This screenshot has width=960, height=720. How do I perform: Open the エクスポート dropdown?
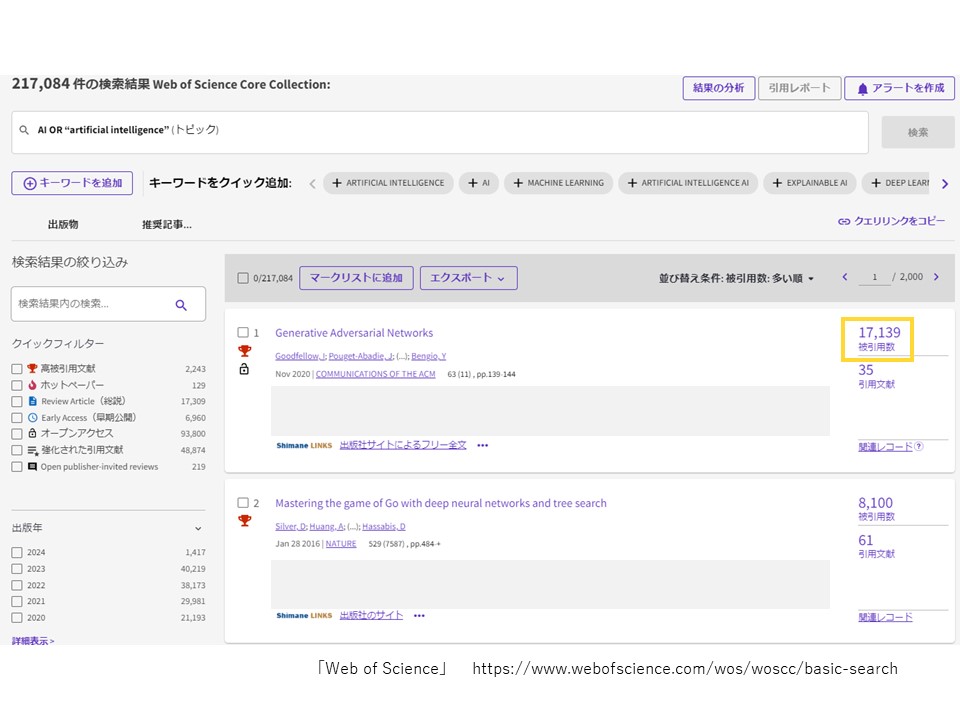coord(468,278)
